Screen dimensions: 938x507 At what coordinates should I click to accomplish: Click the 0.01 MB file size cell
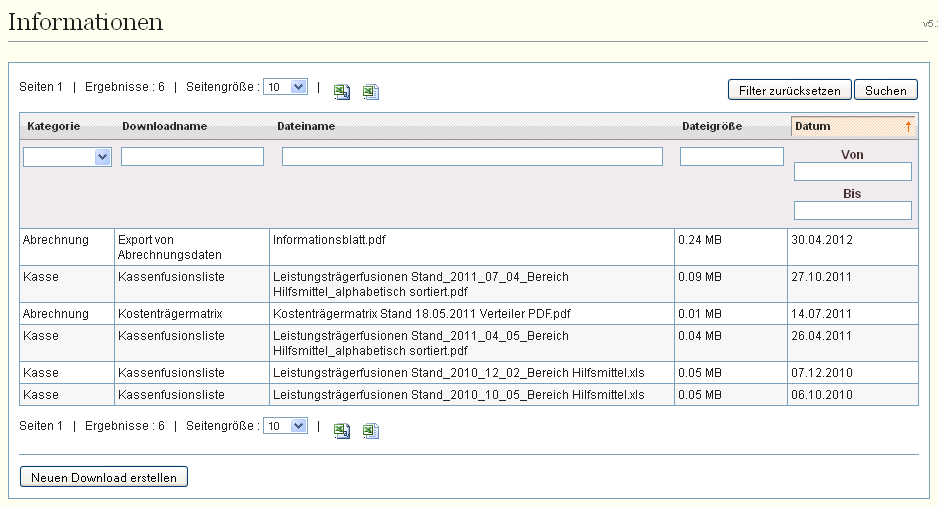(x=700, y=314)
